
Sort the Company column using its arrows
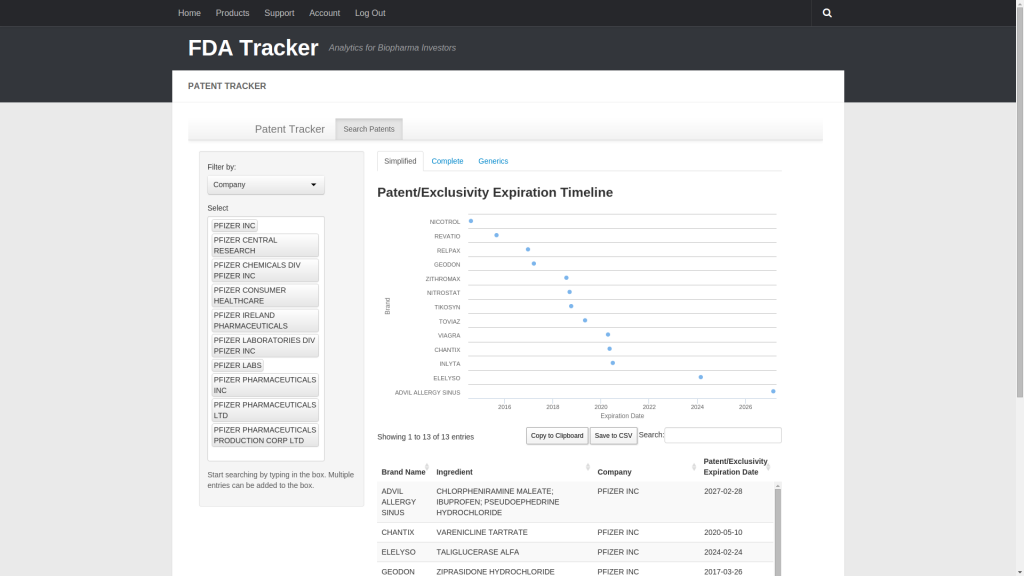click(694, 467)
